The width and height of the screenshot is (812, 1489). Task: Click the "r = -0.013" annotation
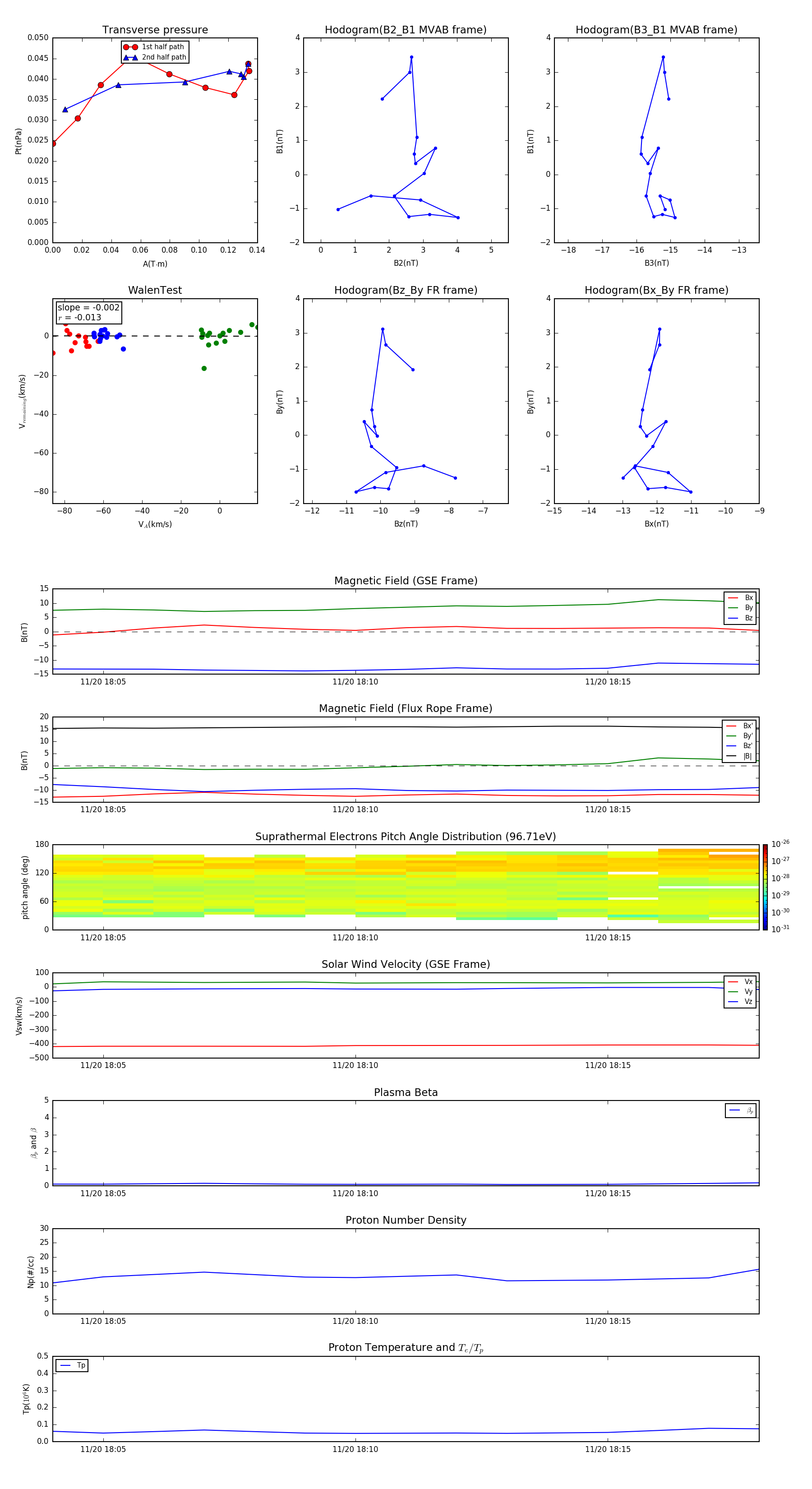(80, 317)
